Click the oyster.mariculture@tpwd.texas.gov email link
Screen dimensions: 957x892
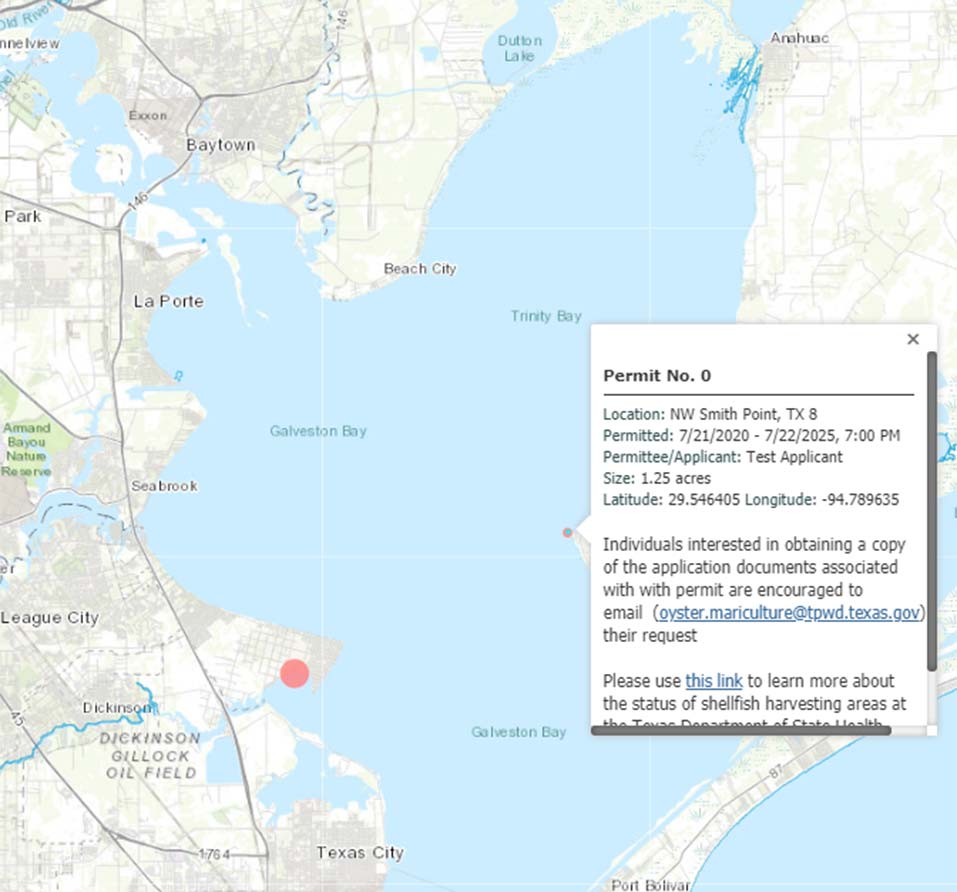point(789,612)
